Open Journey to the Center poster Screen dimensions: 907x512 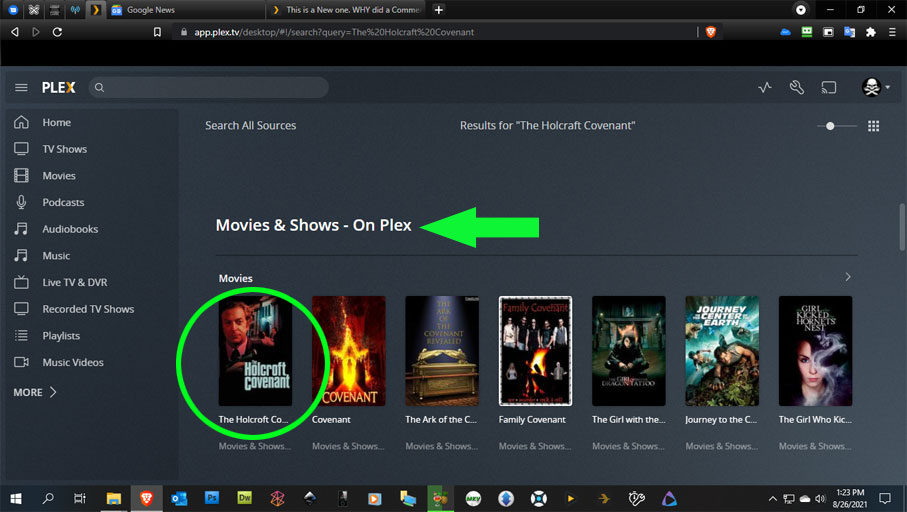click(722, 351)
